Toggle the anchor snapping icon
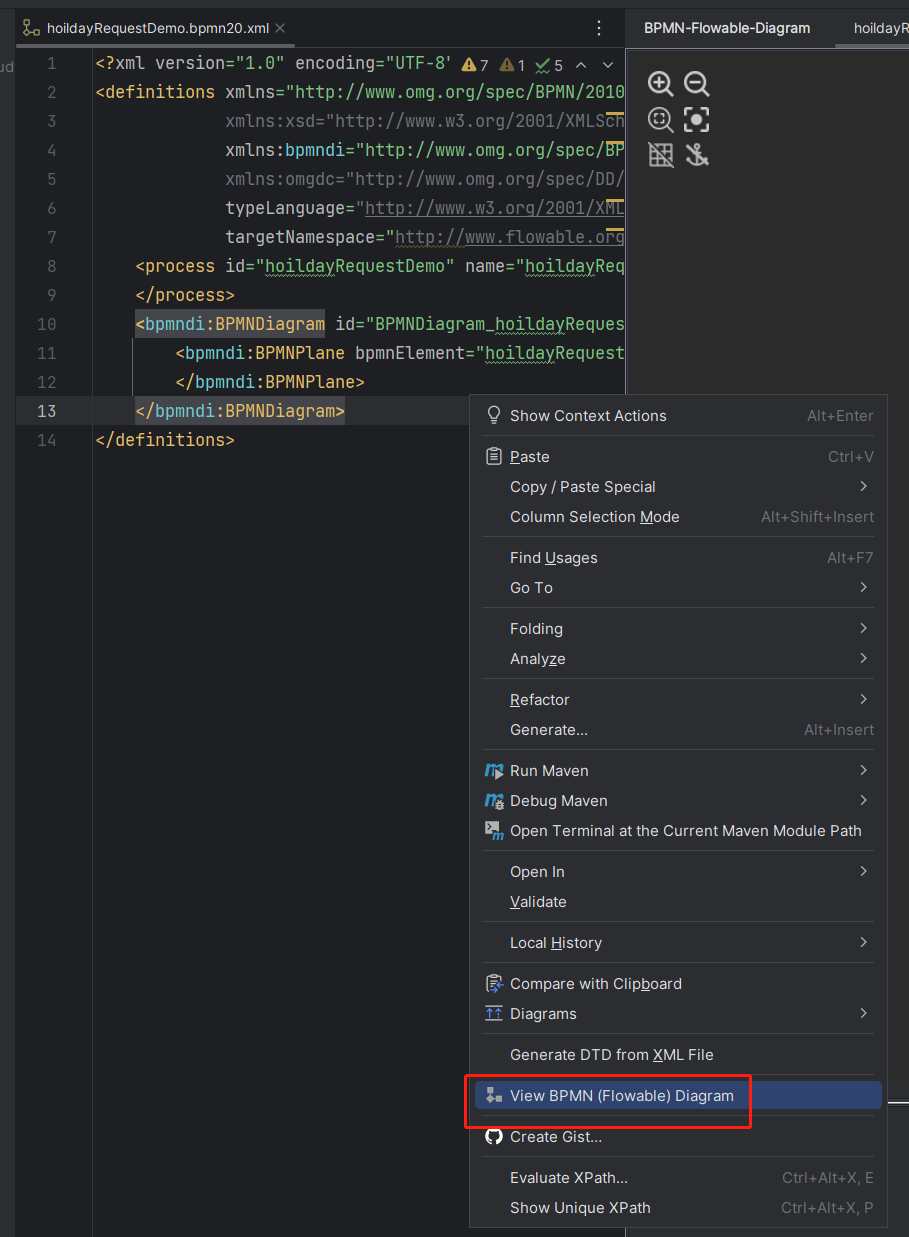Image resolution: width=909 pixels, height=1237 pixels. tap(696, 155)
